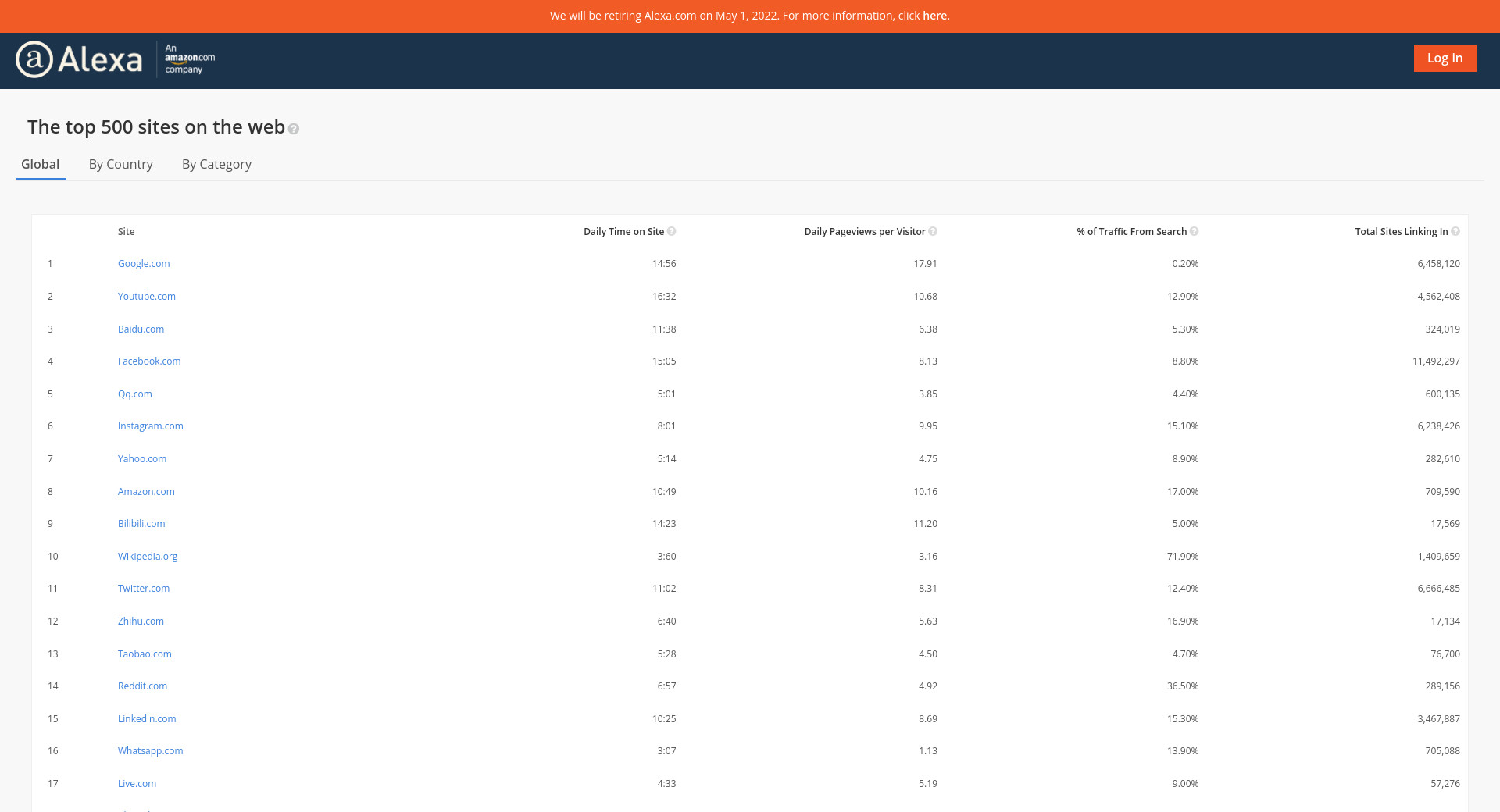The width and height of the screenshot is (1500, 812).
Task: Switch to the By Country tab
Action: point(121,164)
